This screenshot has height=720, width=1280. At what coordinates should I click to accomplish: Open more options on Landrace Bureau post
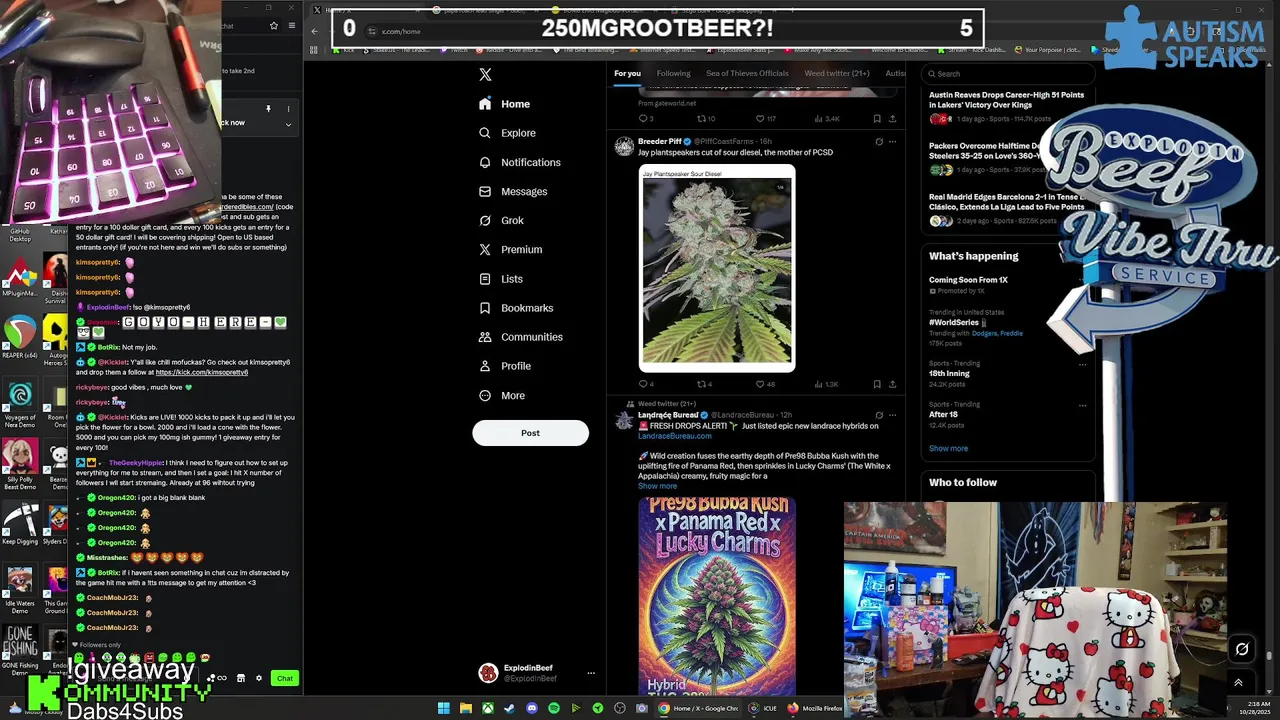point(892,415)
